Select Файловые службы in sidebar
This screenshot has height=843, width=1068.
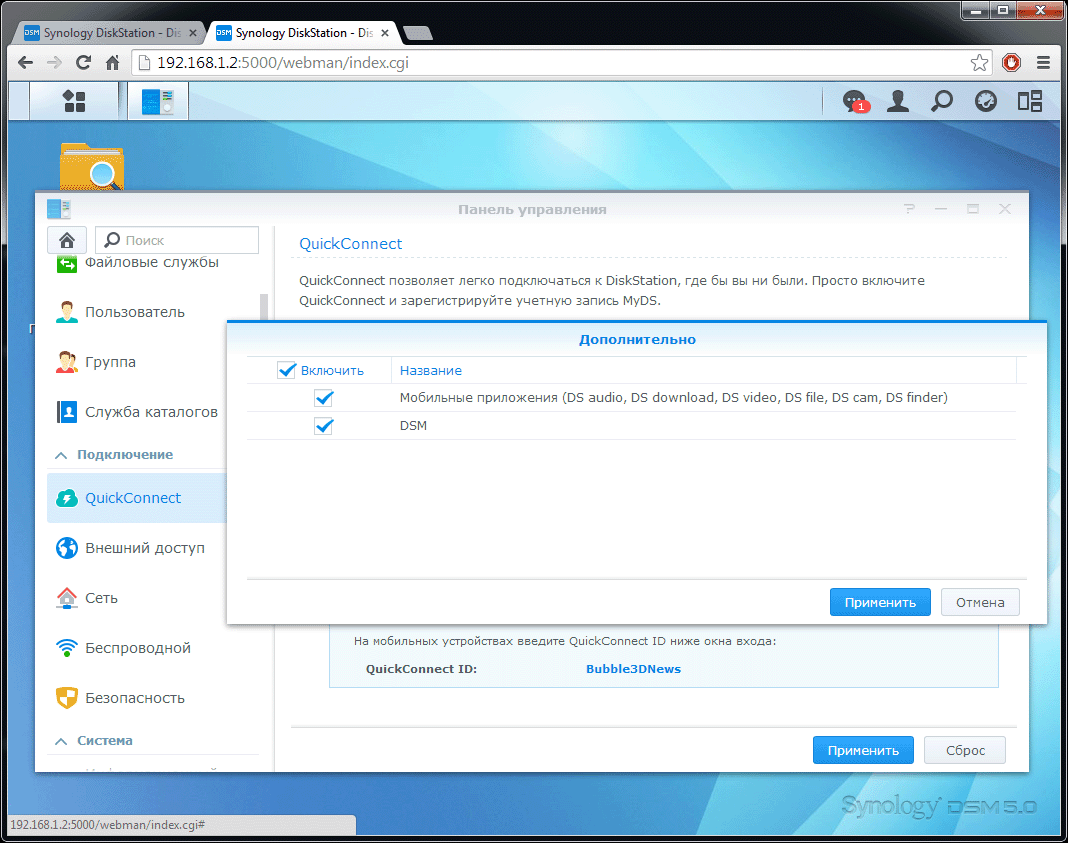[x=137, y=262]
